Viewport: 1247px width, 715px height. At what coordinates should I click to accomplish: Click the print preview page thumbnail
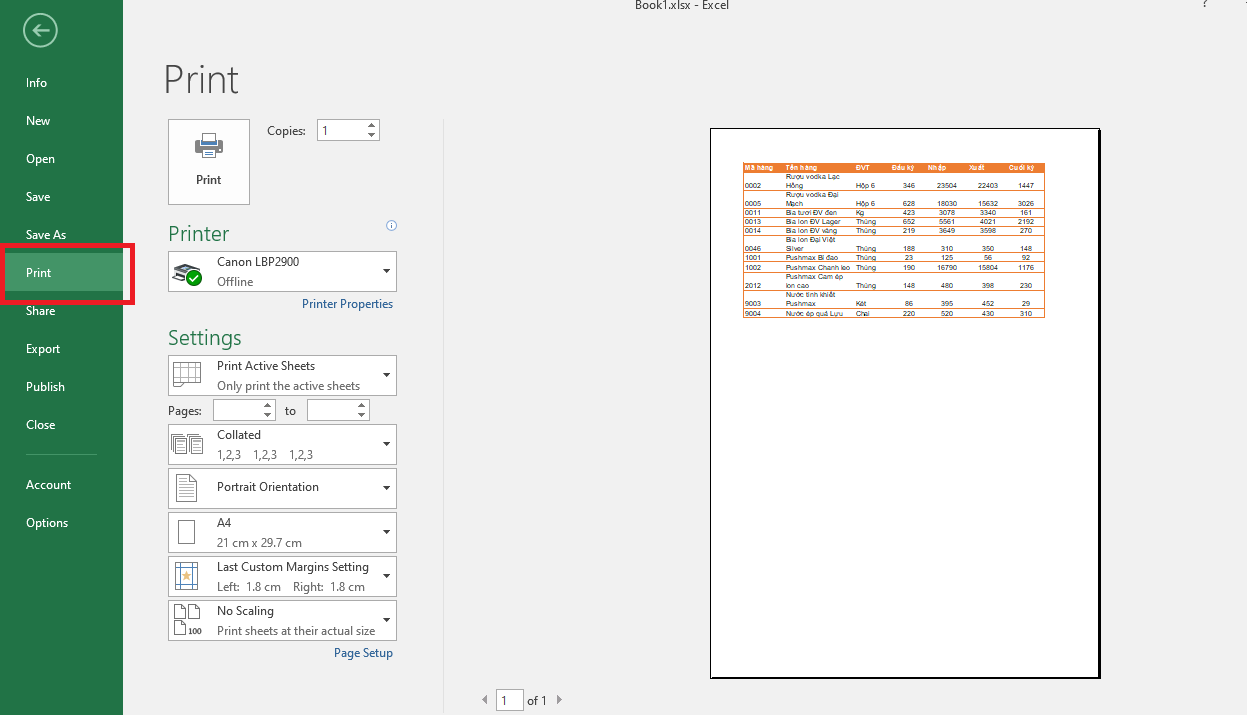tap(905, 403)
